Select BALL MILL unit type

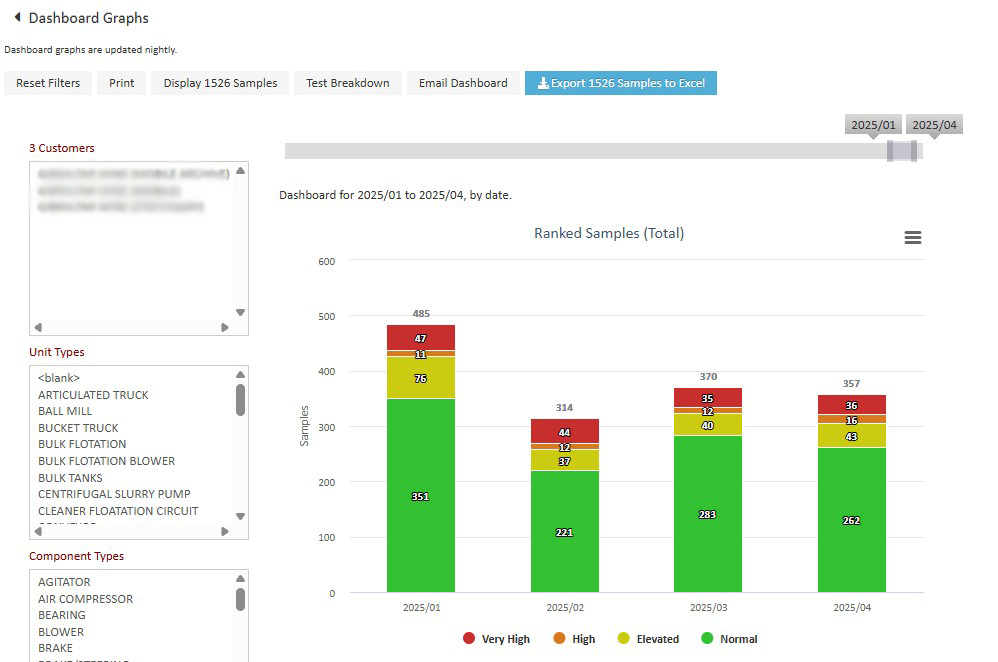pos(65,411)
